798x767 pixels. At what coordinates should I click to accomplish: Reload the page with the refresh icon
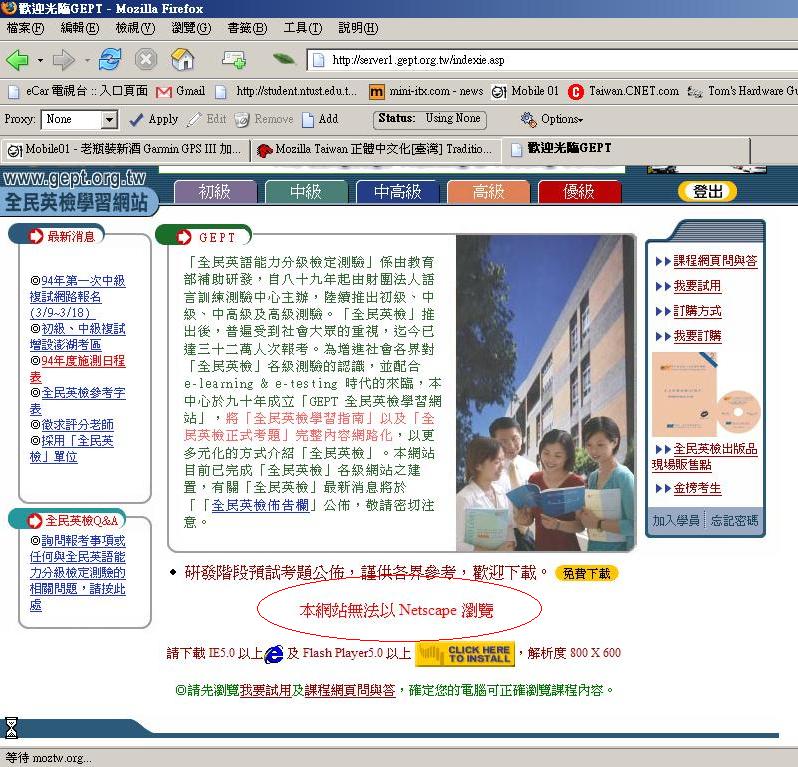(109, 60)
